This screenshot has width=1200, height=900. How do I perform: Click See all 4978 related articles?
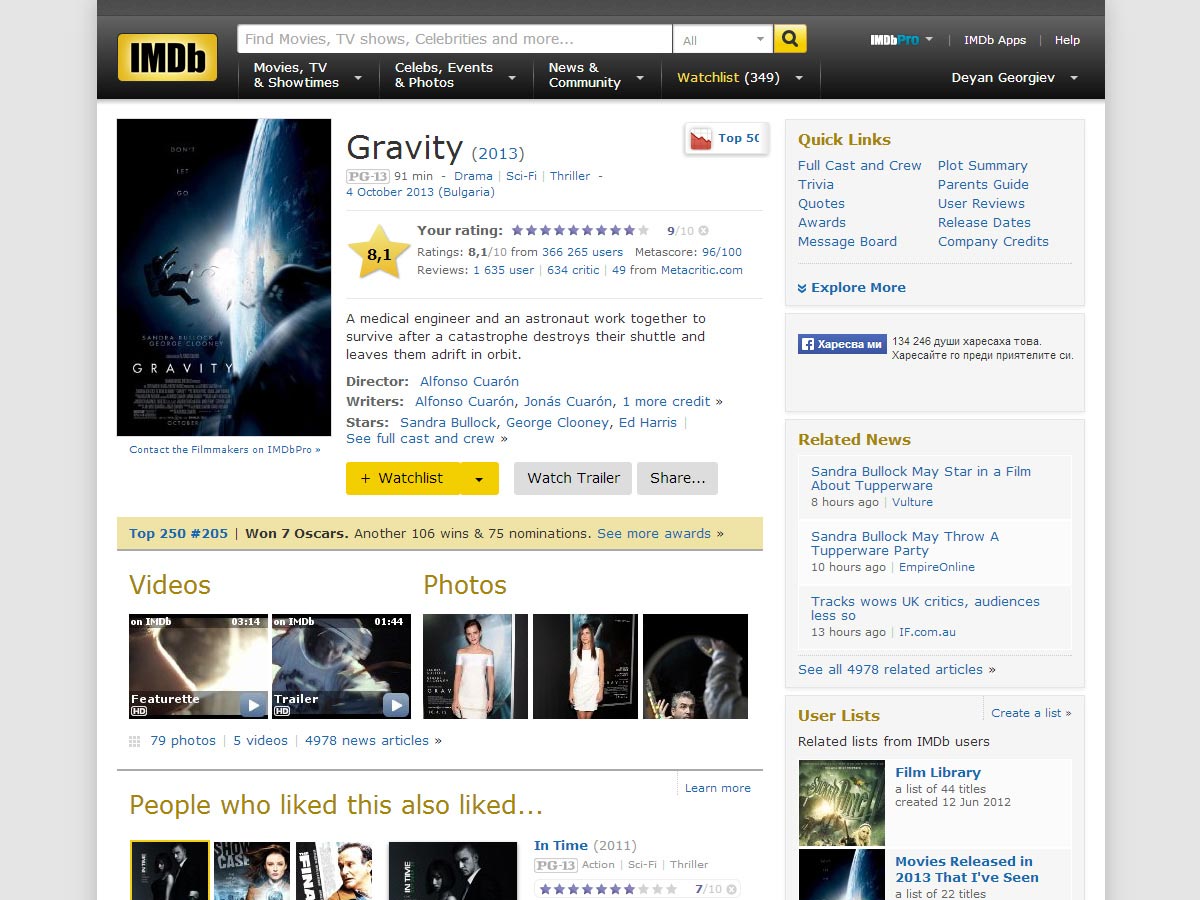point(890,670)
